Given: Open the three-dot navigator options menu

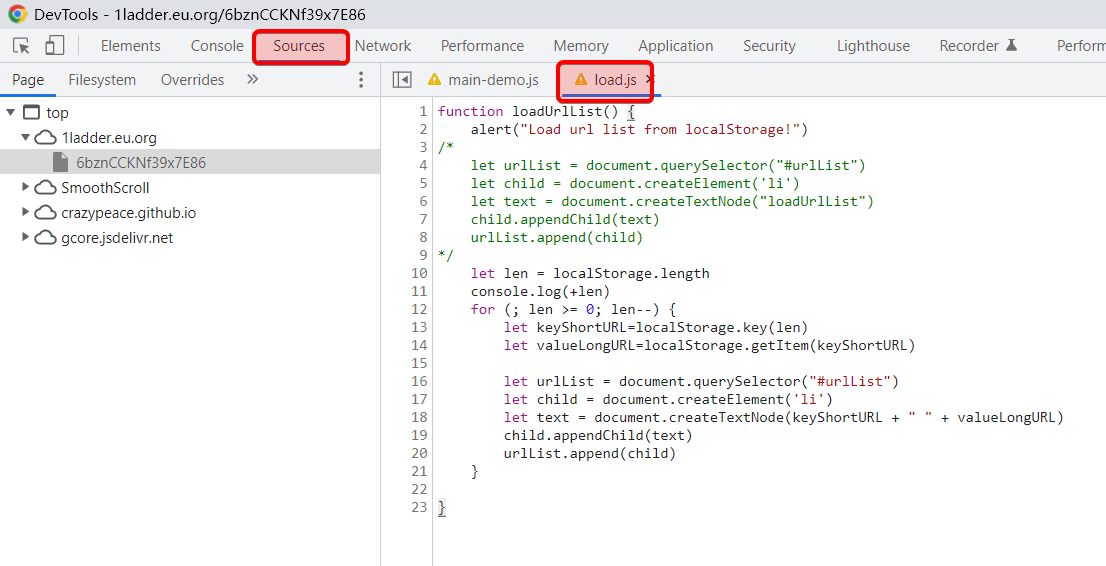Looking at the screenshot, I should [362, 80].
